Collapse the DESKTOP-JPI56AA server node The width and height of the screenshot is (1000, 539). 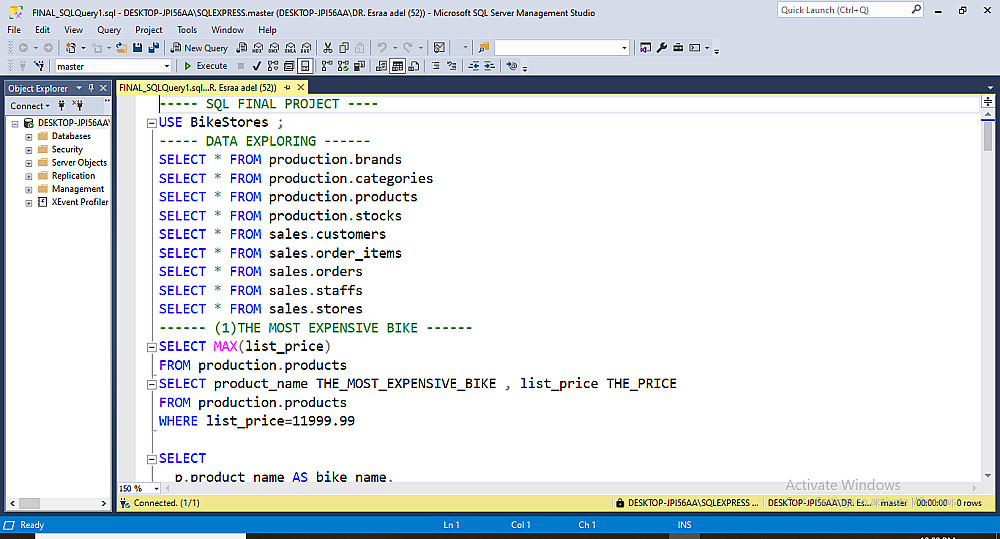(x=15, y=124)
